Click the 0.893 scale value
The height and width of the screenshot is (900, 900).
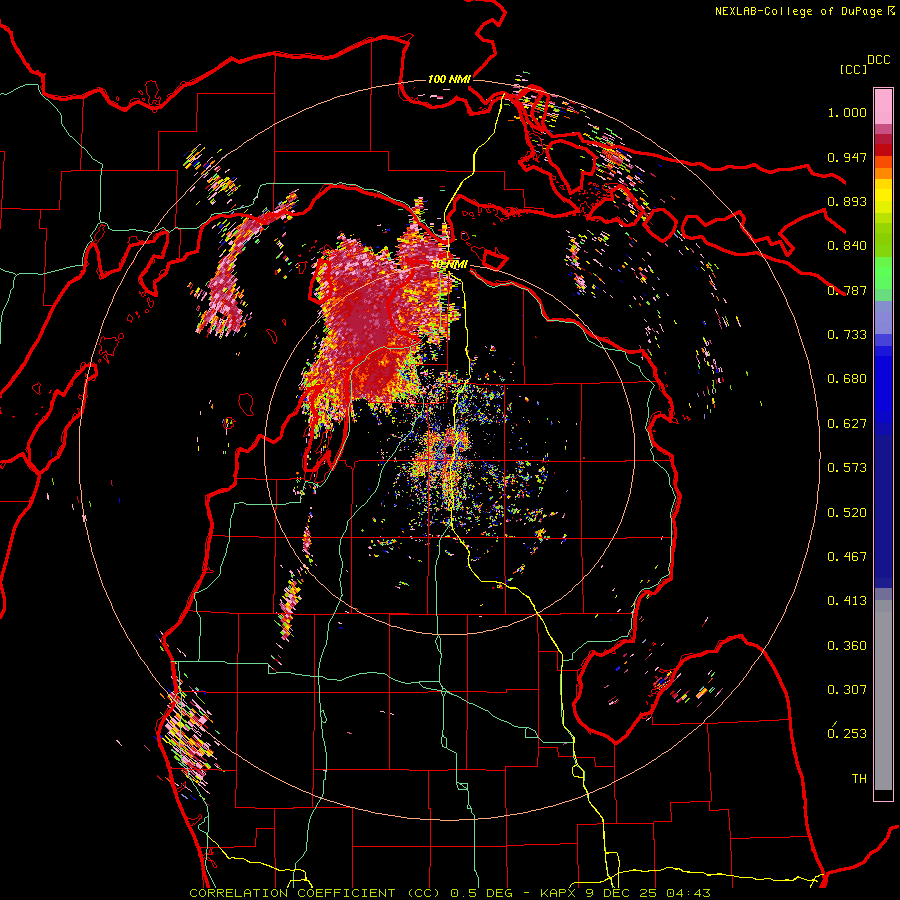[x=847, y=201]
